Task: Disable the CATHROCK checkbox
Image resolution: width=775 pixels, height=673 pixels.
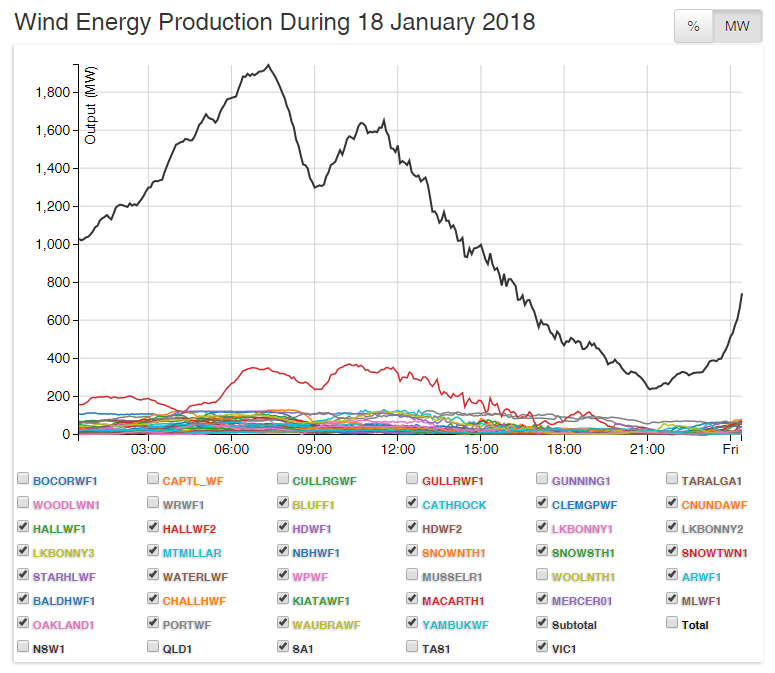Action: (413, 503)
